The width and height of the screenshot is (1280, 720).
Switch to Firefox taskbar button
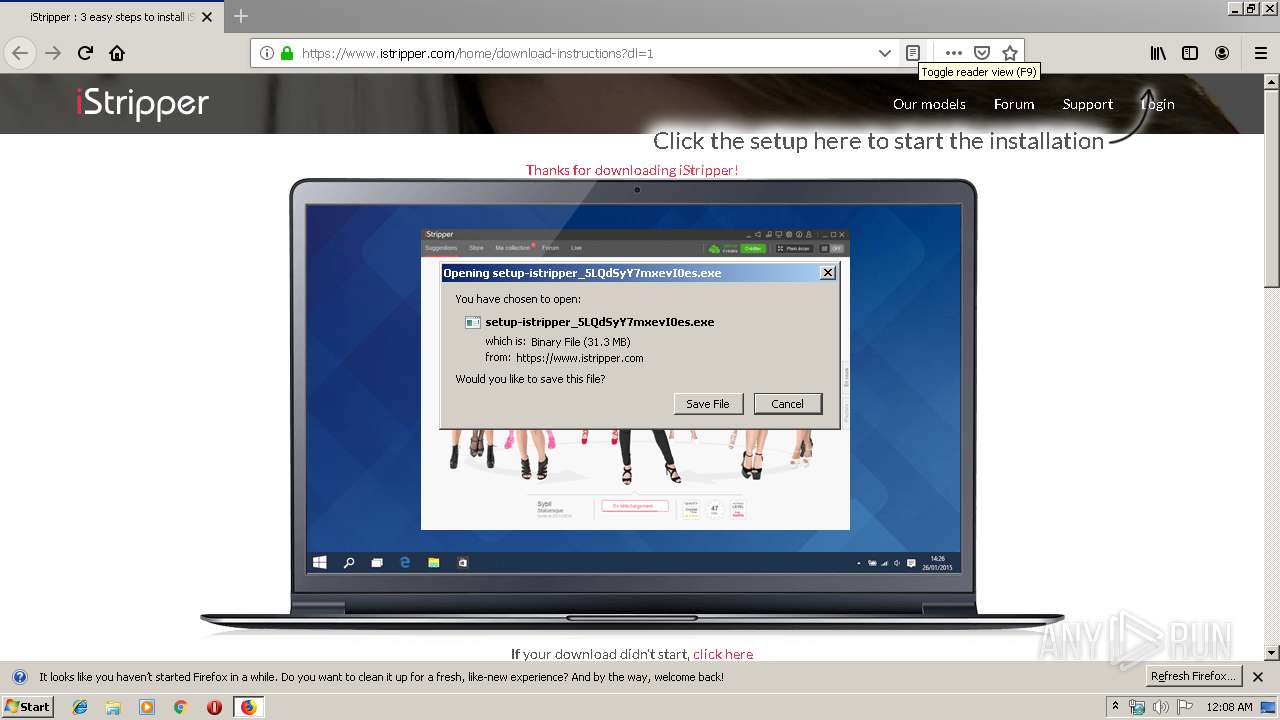pyautogui.click(x=248, y=707)
